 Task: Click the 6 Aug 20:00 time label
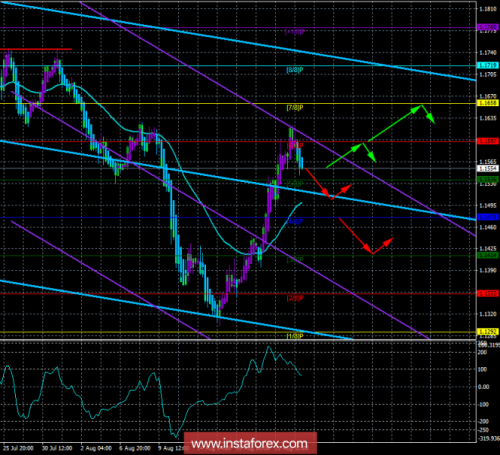[x=135, y=448]
